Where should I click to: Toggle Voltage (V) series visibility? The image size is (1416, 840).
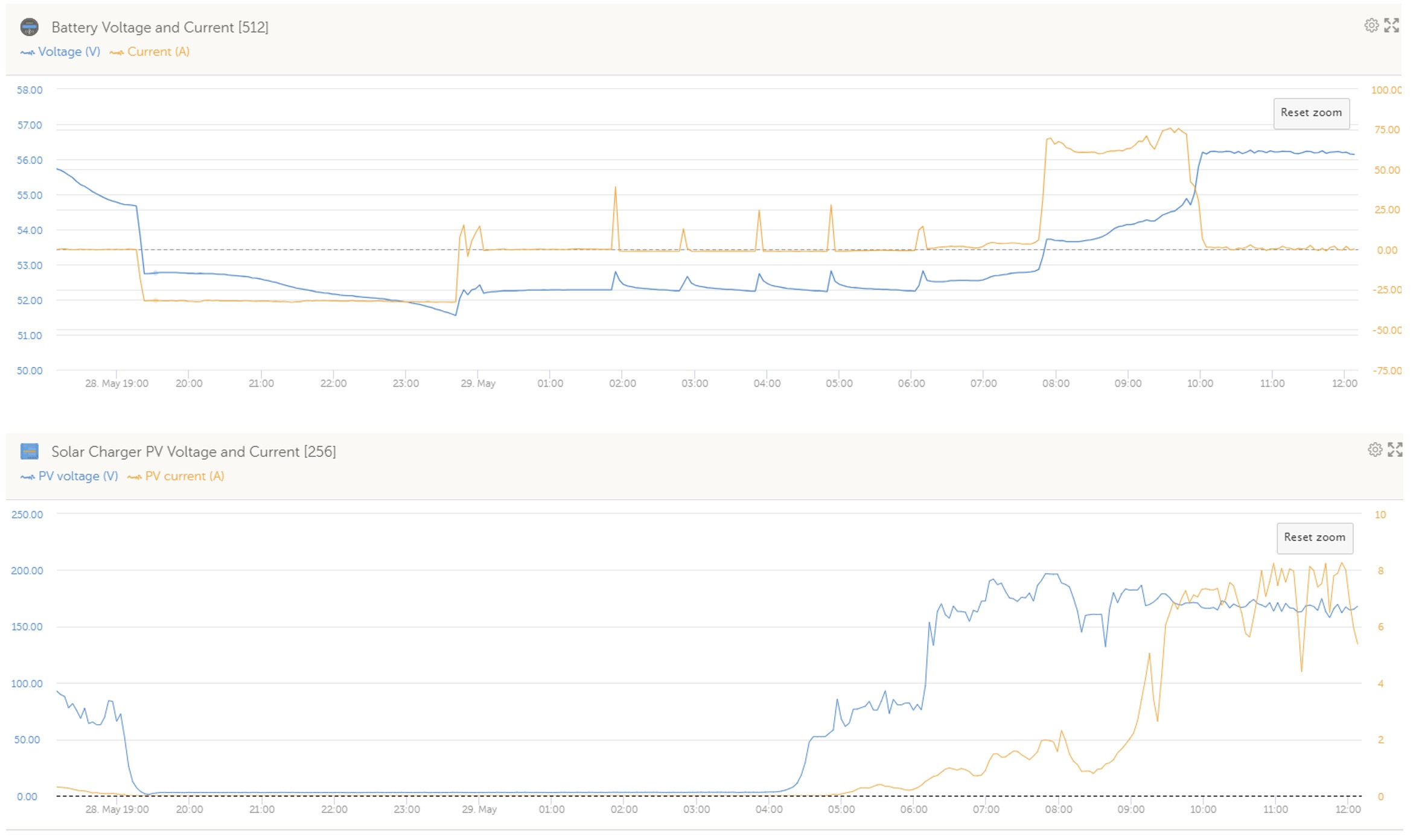(69, 52)
